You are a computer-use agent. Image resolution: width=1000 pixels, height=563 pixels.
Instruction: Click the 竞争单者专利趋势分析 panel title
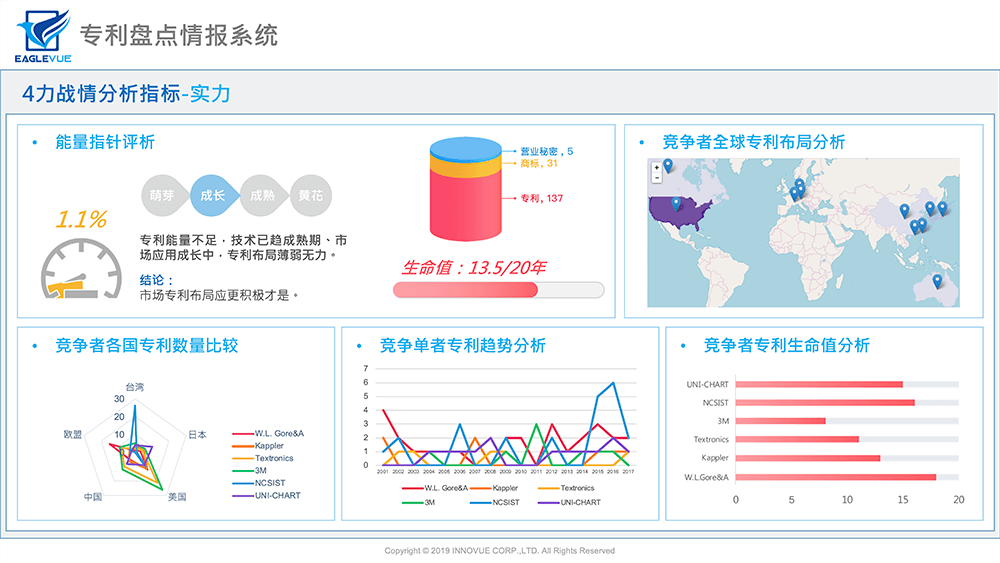click(462, 346)
